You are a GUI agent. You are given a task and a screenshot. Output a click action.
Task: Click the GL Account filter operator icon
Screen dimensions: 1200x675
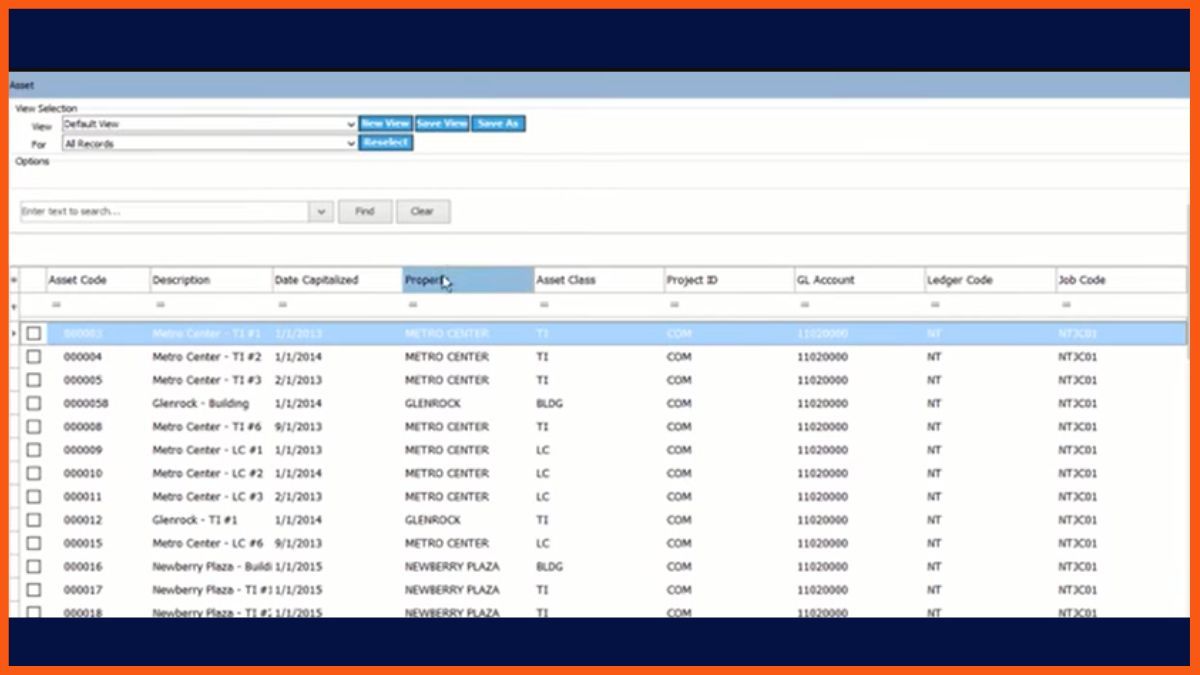click(x=804, y=304)
